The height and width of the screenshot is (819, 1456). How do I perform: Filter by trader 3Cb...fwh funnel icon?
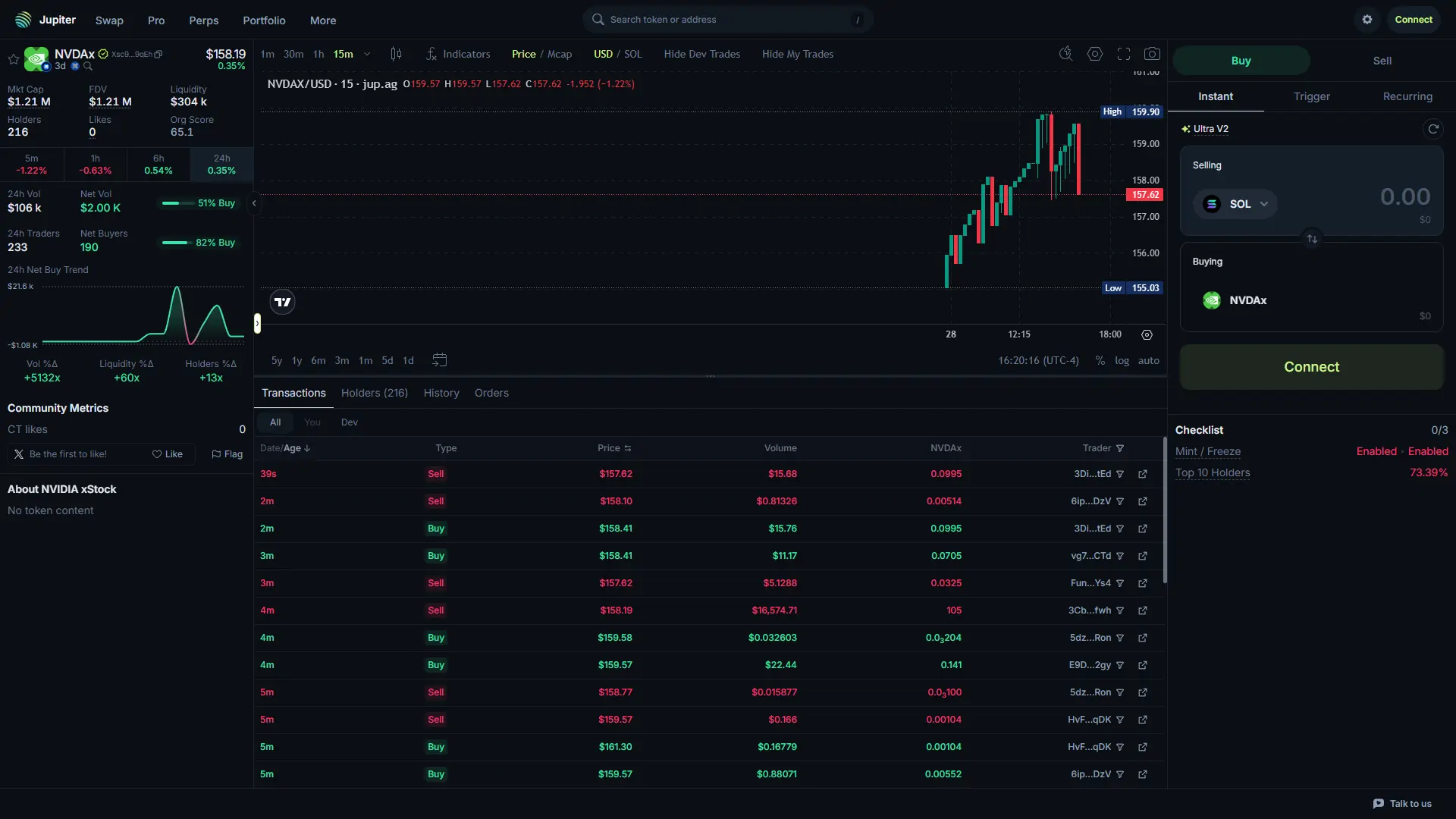1120,610
